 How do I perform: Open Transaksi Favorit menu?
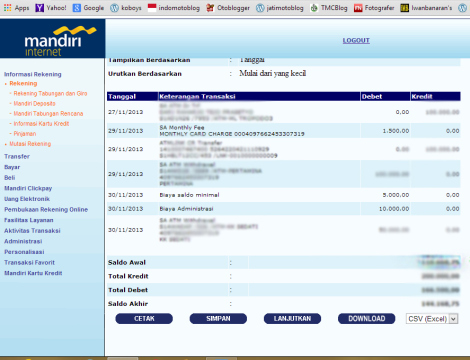(x=29, y=263)
